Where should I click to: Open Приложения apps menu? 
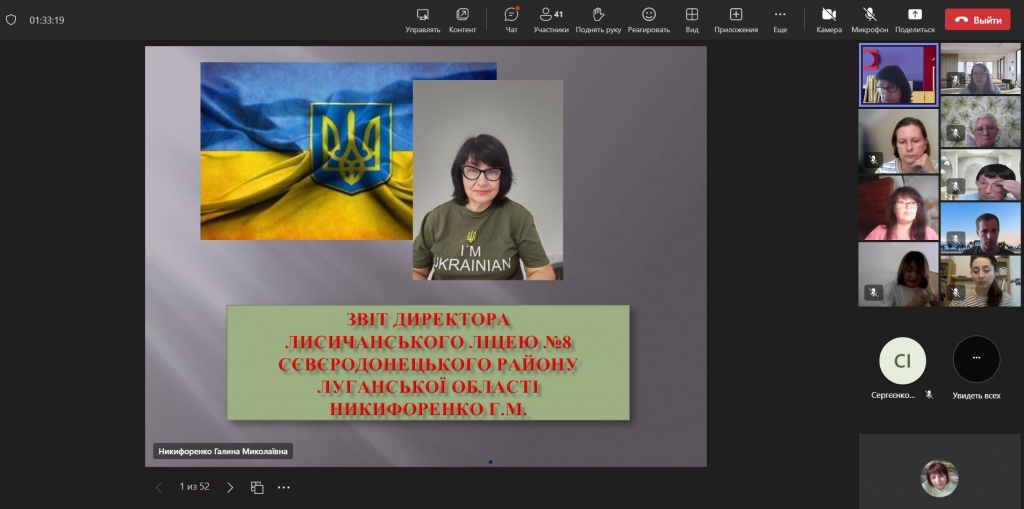click(x=736, y=20)
